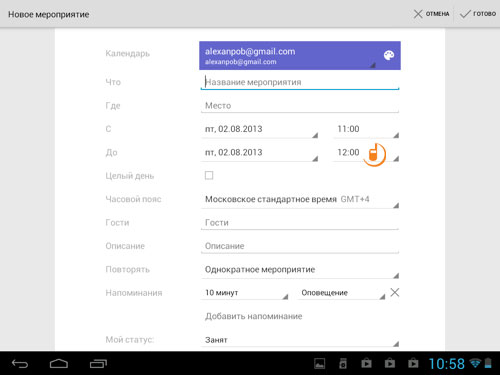Focus the Описание description field

[x=300, y=246]
